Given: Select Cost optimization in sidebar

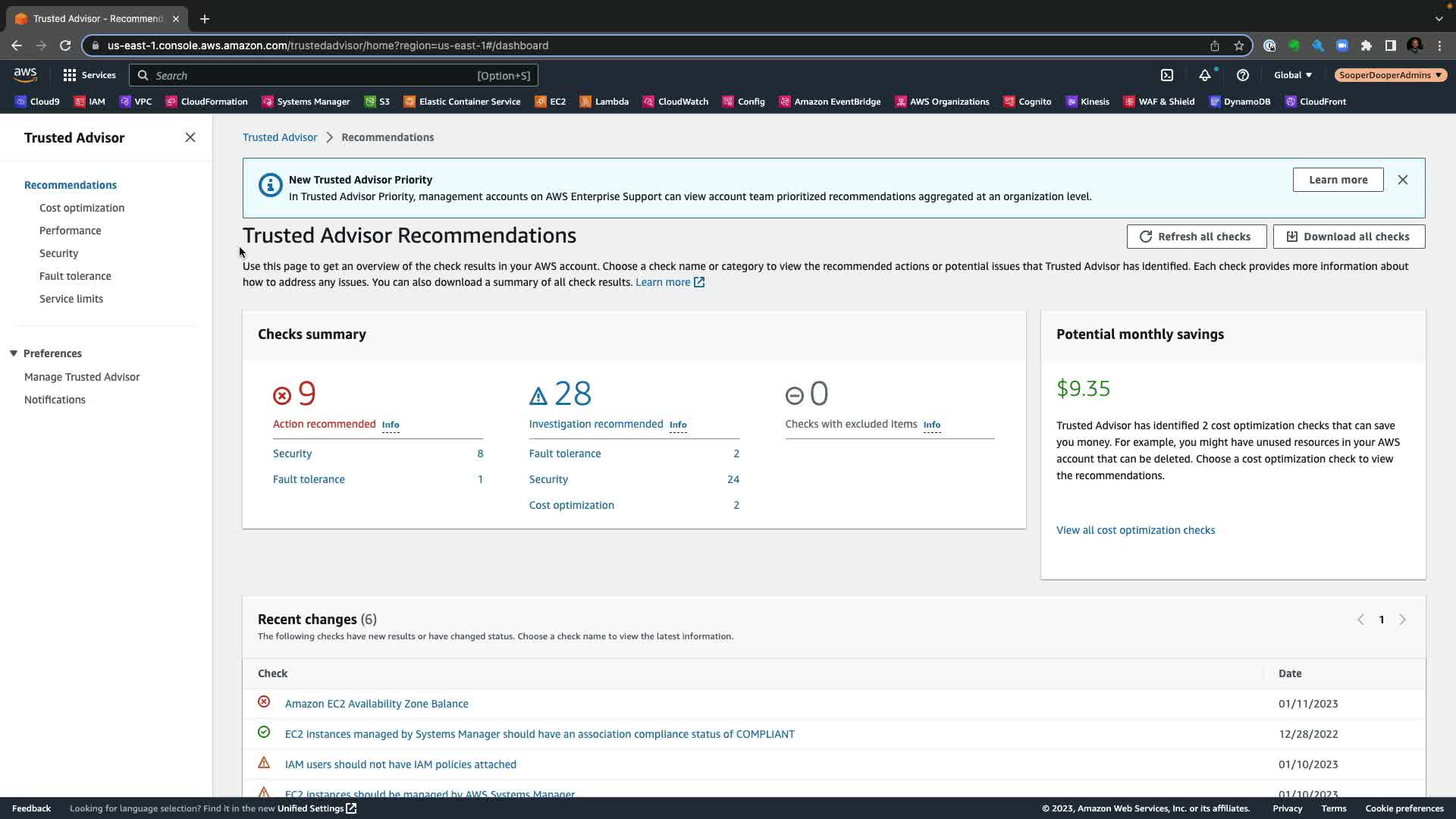Looking at the screenshot, I should tap(82, 208).
